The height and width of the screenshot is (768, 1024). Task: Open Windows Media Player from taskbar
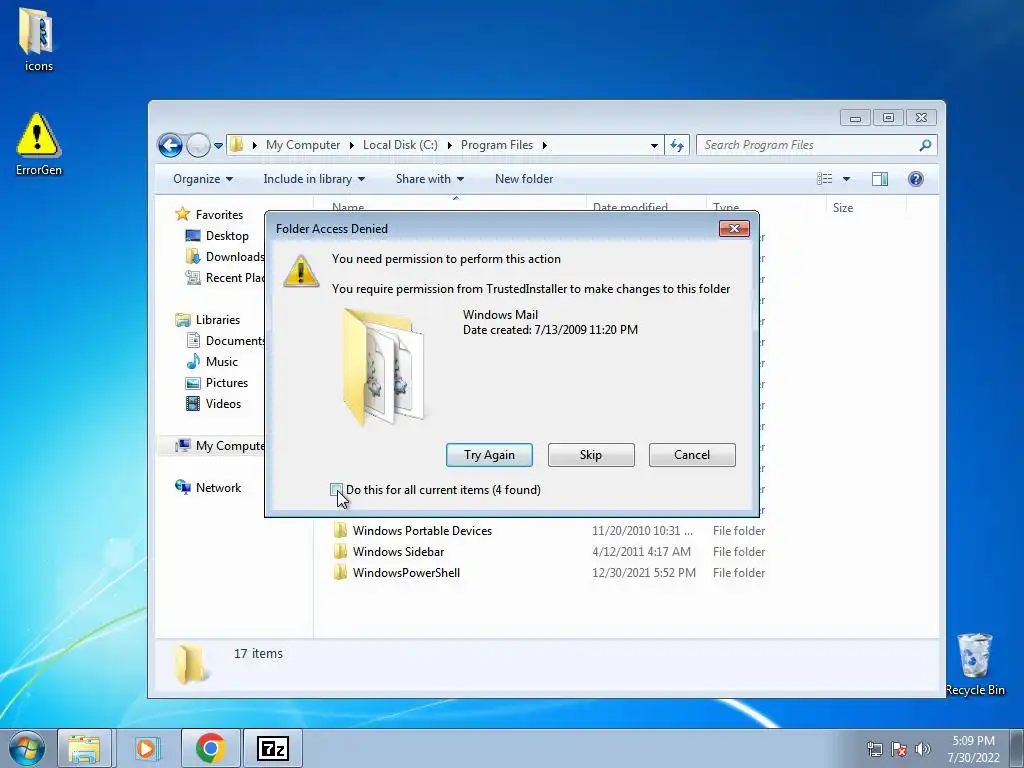(146, 748)
